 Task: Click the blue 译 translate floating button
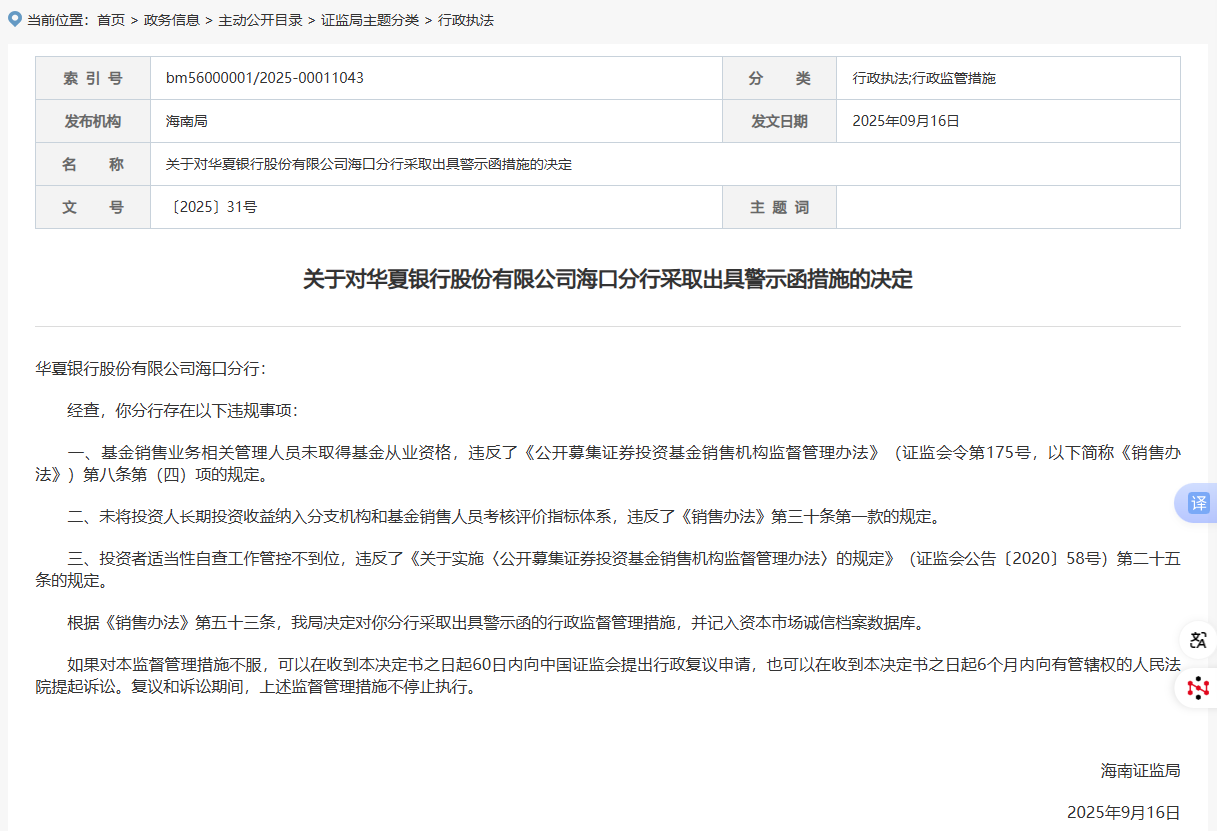point(1198,503)
